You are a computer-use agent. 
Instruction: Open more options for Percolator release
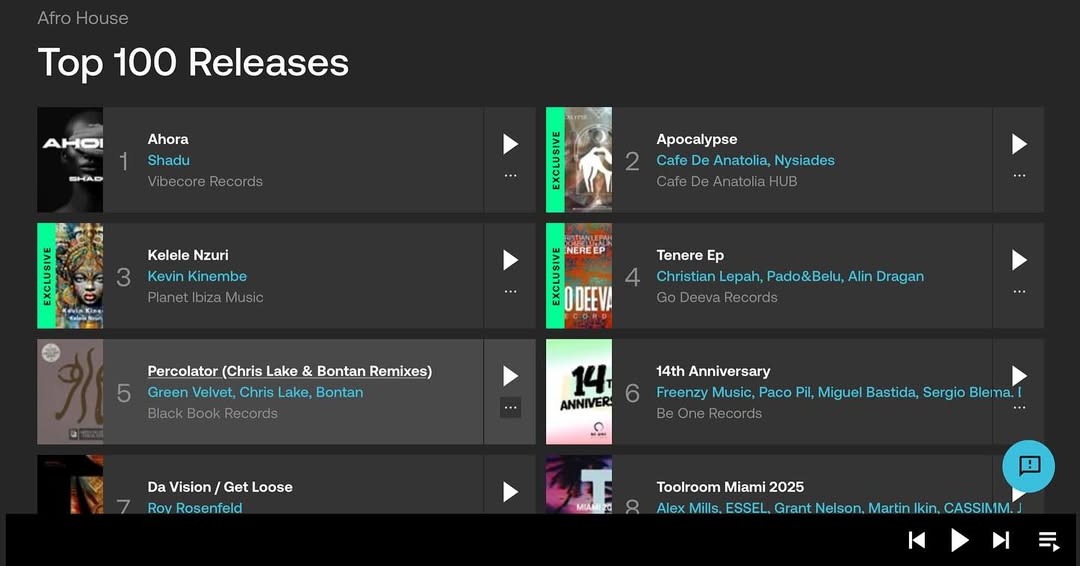pyautogui.click(x=510, y=408)
